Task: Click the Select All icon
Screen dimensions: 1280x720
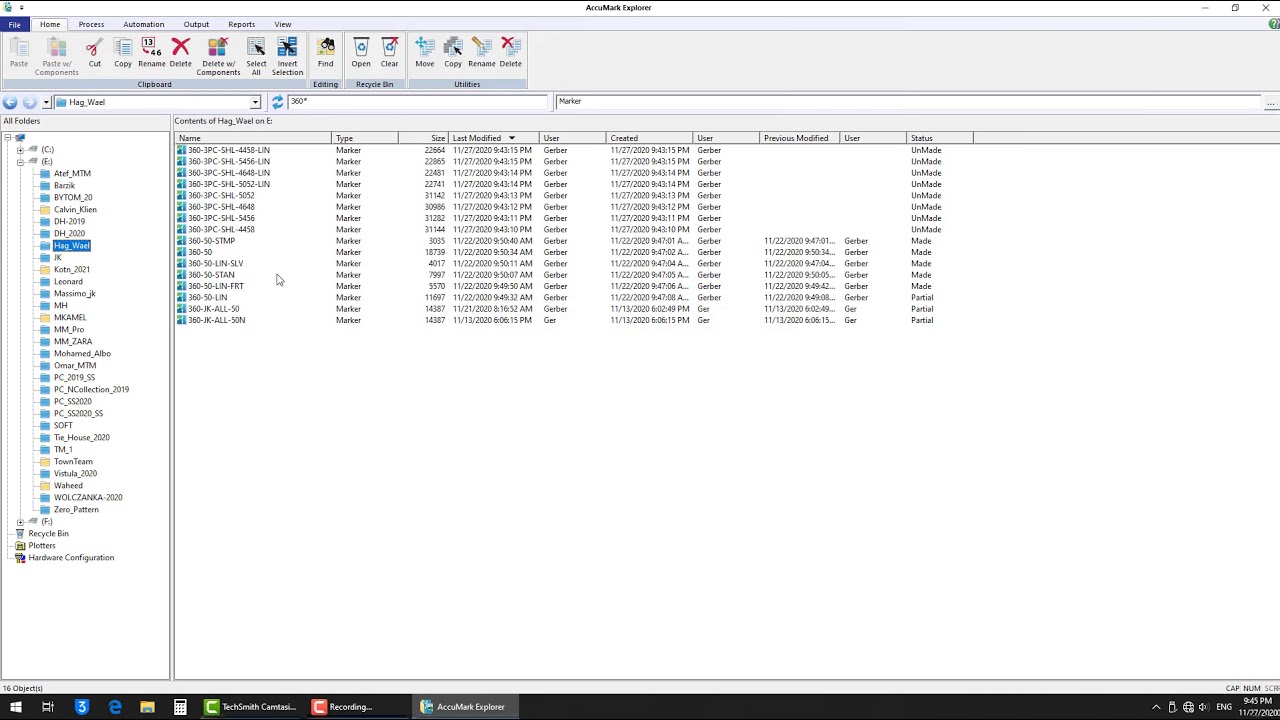Action: tap(256, 56)
